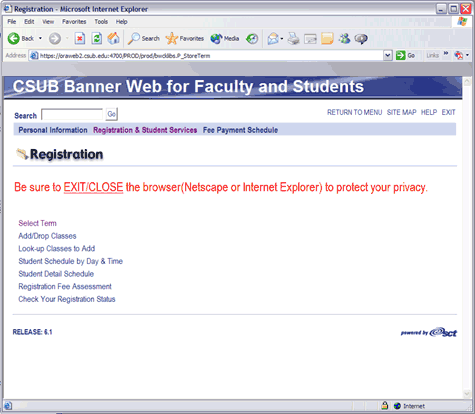Click the title bar IE page icon
This screenshot has width=475, height=414.
coord(8,9)
